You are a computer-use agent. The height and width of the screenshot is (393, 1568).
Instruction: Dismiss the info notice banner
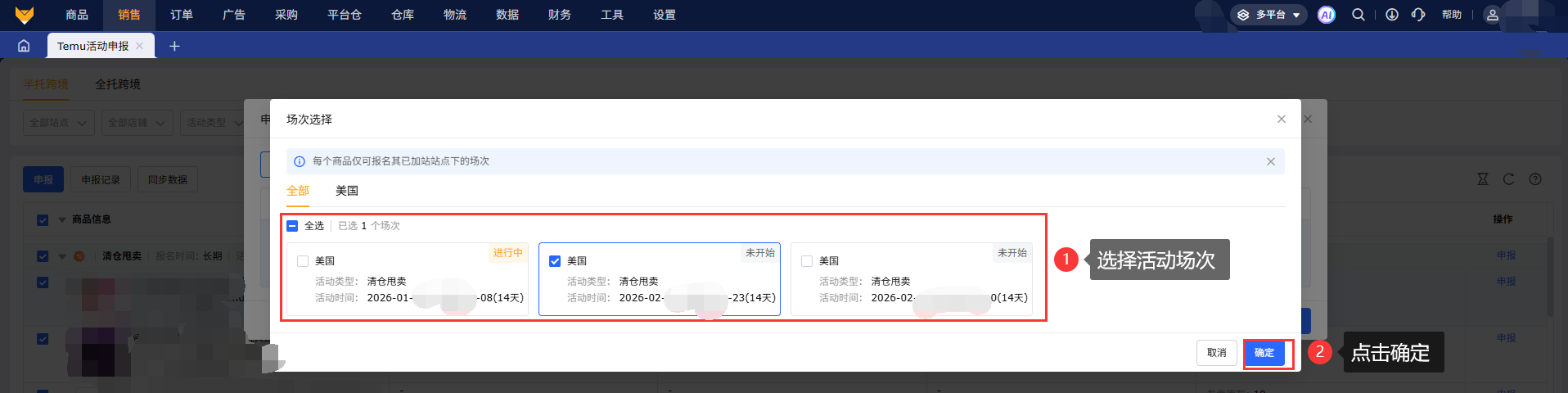pos(1271,161)
